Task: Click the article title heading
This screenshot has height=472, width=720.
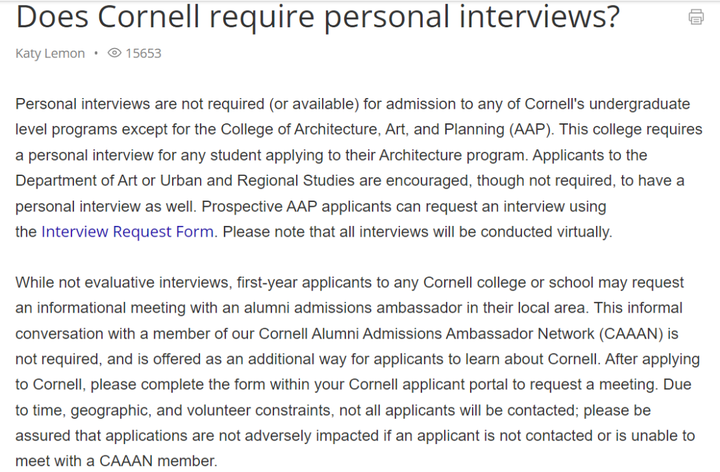Action: coord(317,18)
